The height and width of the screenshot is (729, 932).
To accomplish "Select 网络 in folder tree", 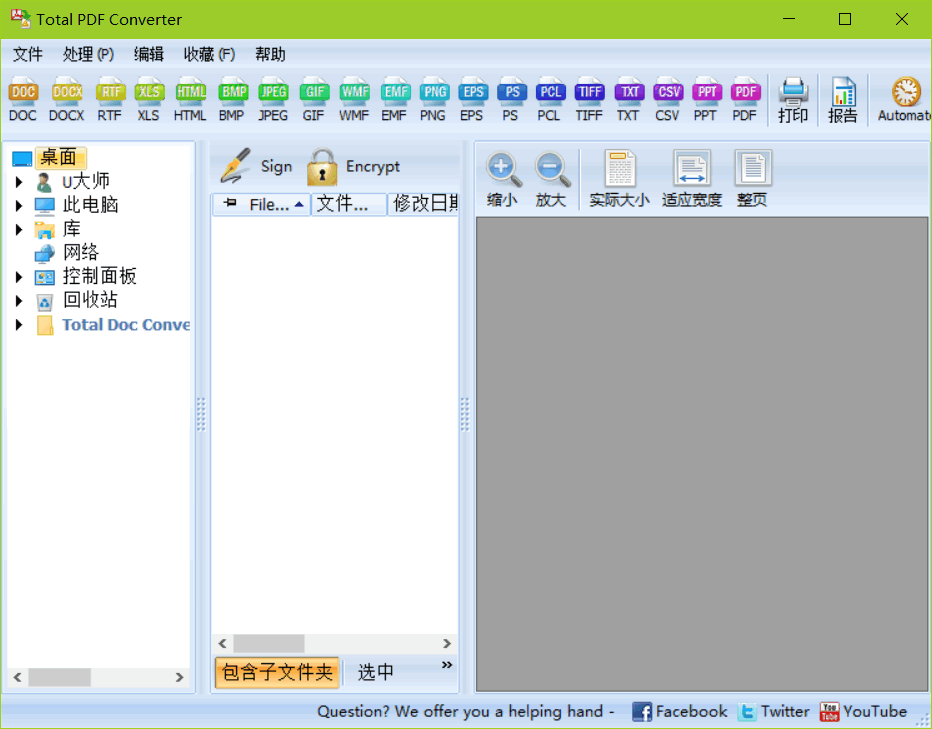I will point(81,253).
